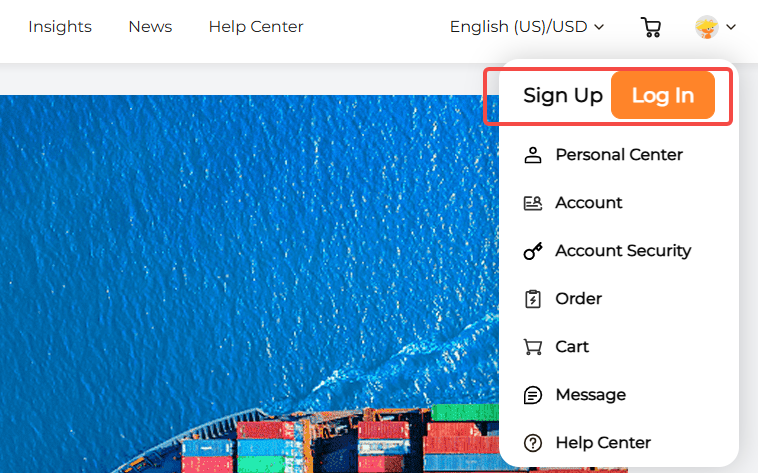Click the chevron next to English (US)/USD
The image size is (758, 473).
599,27
